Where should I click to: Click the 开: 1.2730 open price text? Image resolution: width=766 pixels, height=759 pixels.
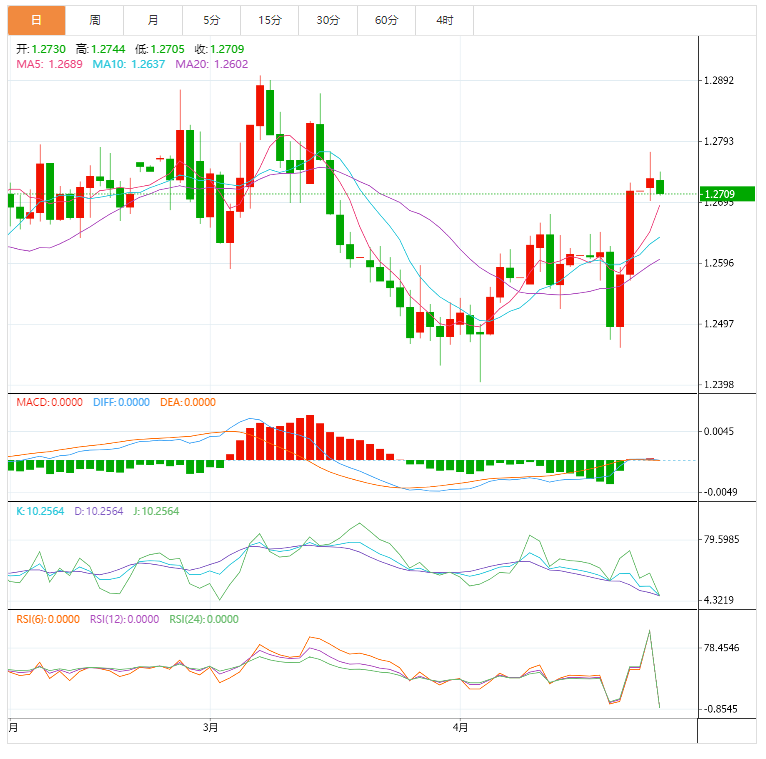pos(41,49)
